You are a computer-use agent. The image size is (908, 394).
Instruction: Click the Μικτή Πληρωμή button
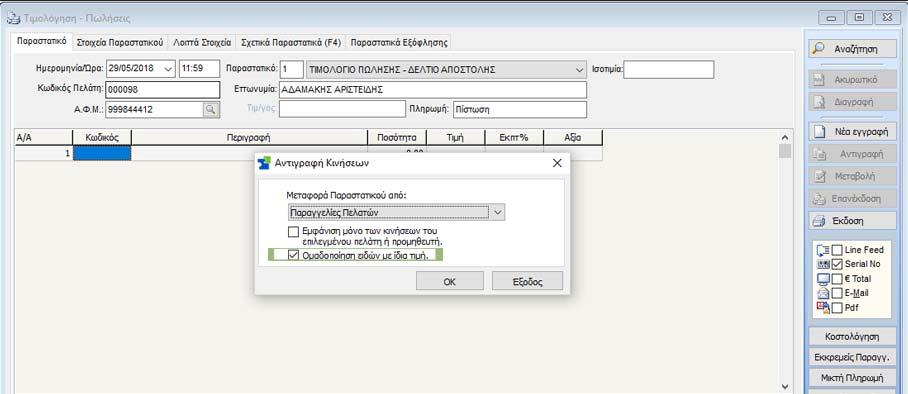point(852,378)
